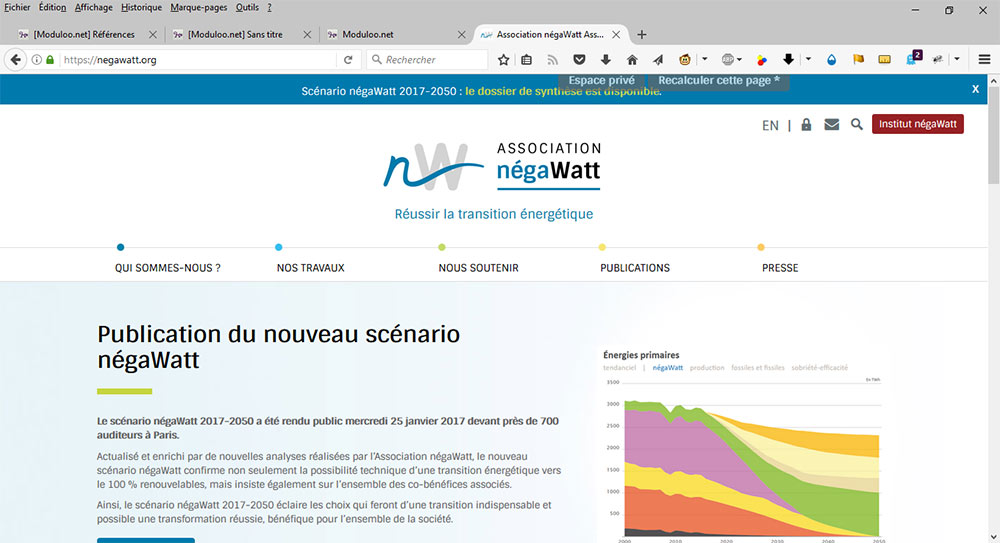Click the bold black download arrow icon
Viewport: 1000px width, 543px height.
click(788, 59)
